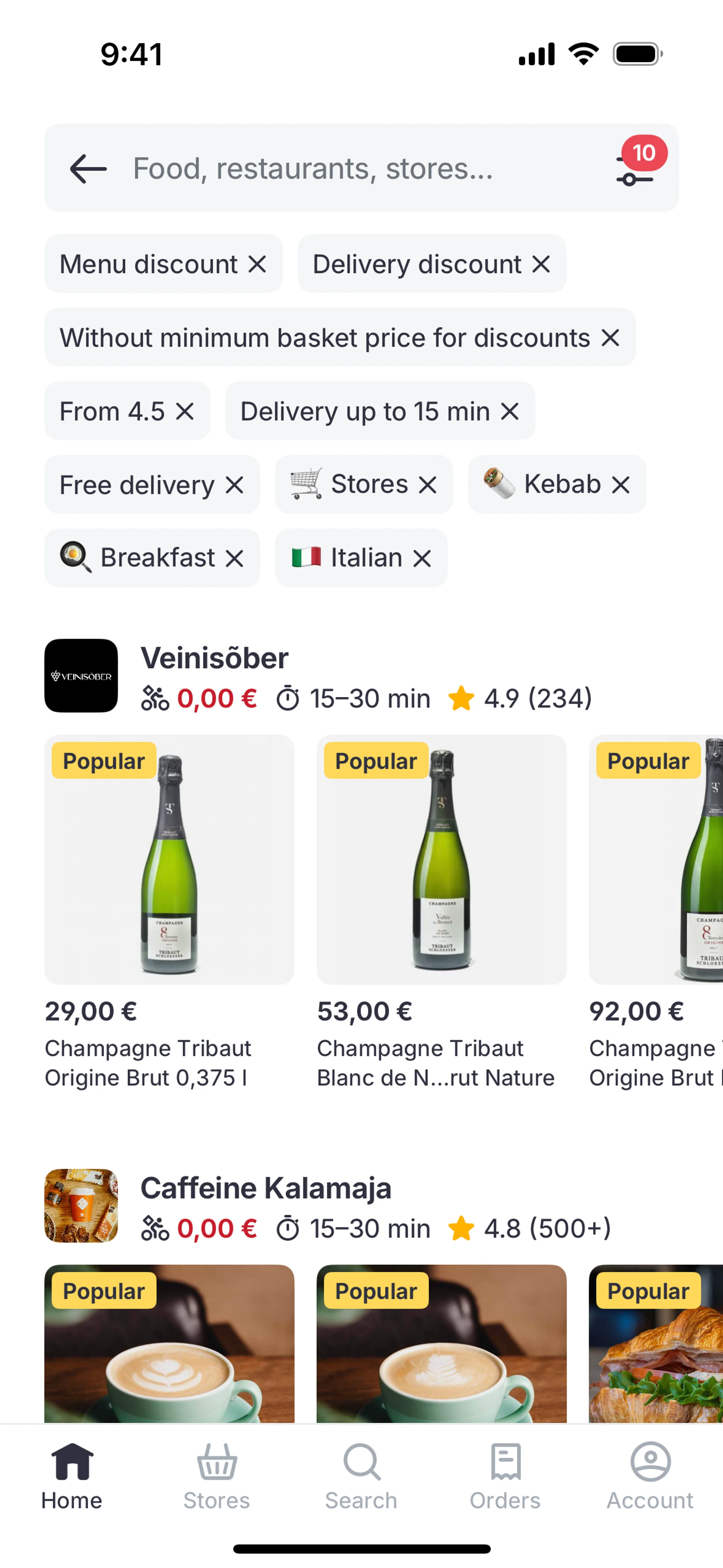
Task: Remove the Delivery discount filter chip
Action: (x=541, y=264)
